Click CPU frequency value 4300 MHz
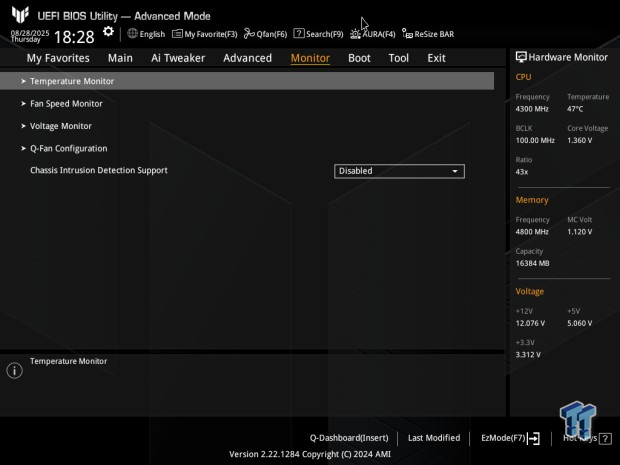Screen dimensions: 620x465 pos(532,109)
